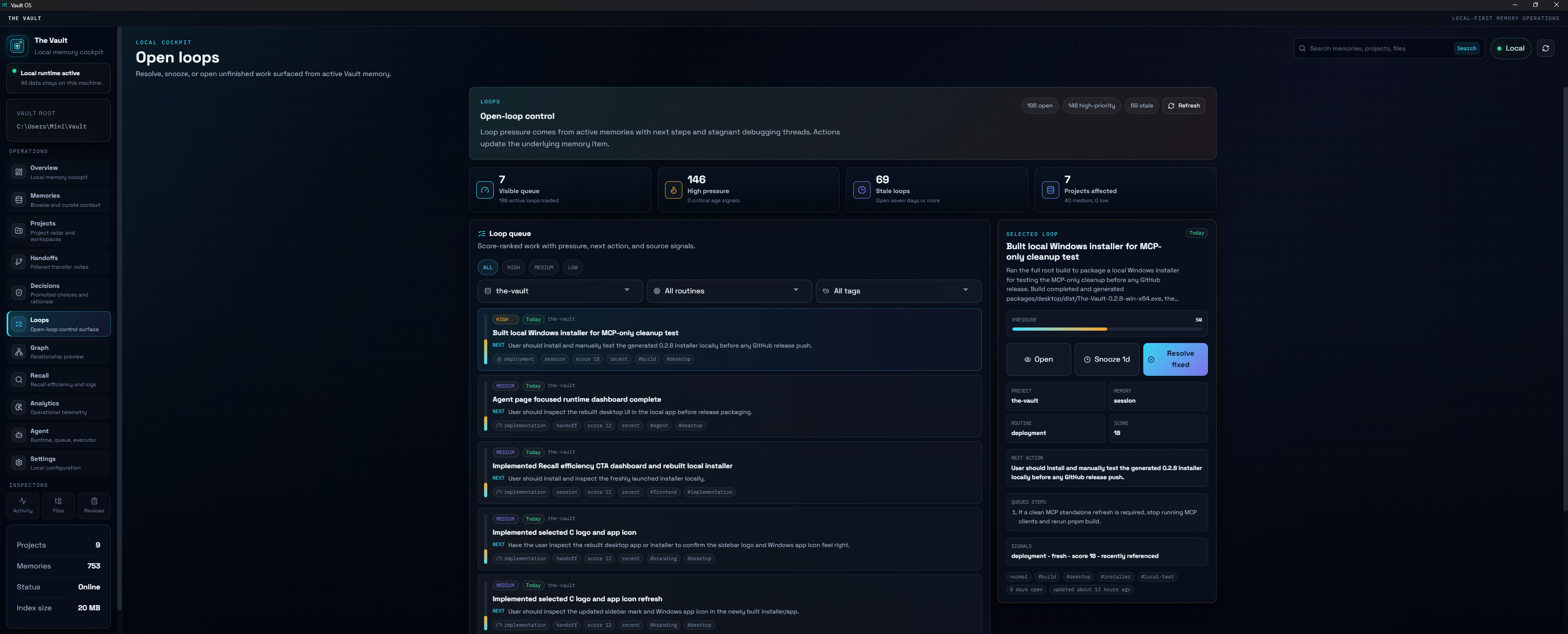Click Resolve fixed button
This screenshot has width=1568, height=634.
coord(1175,359)
